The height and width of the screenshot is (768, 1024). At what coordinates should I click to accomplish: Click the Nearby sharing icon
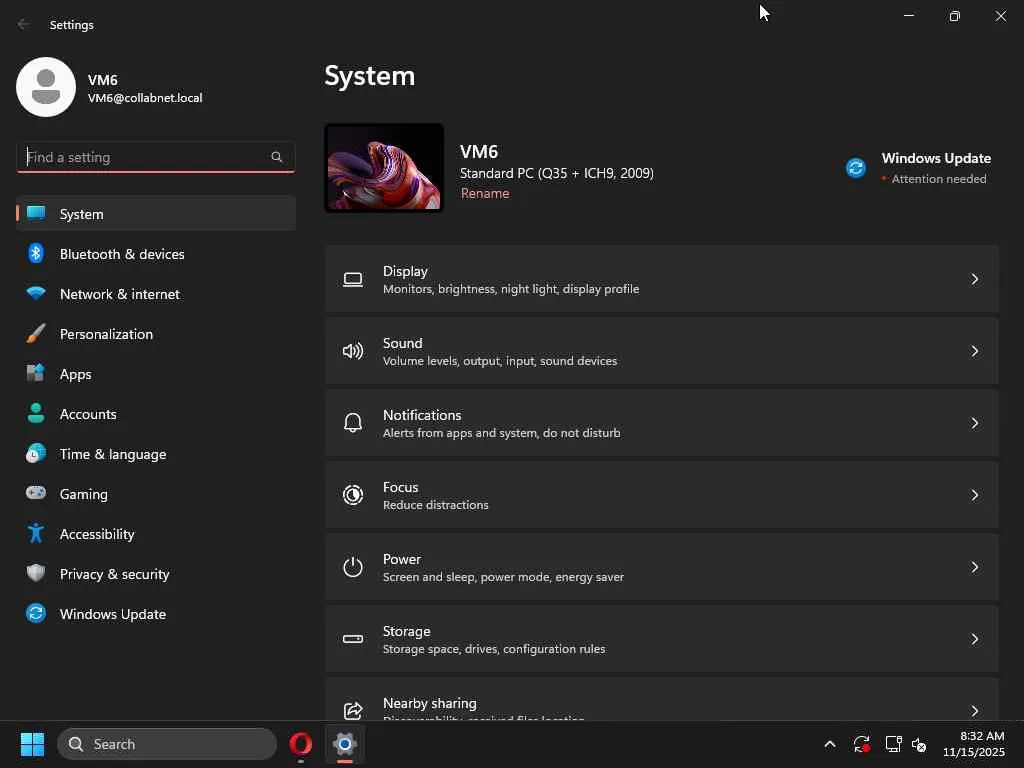353,711
